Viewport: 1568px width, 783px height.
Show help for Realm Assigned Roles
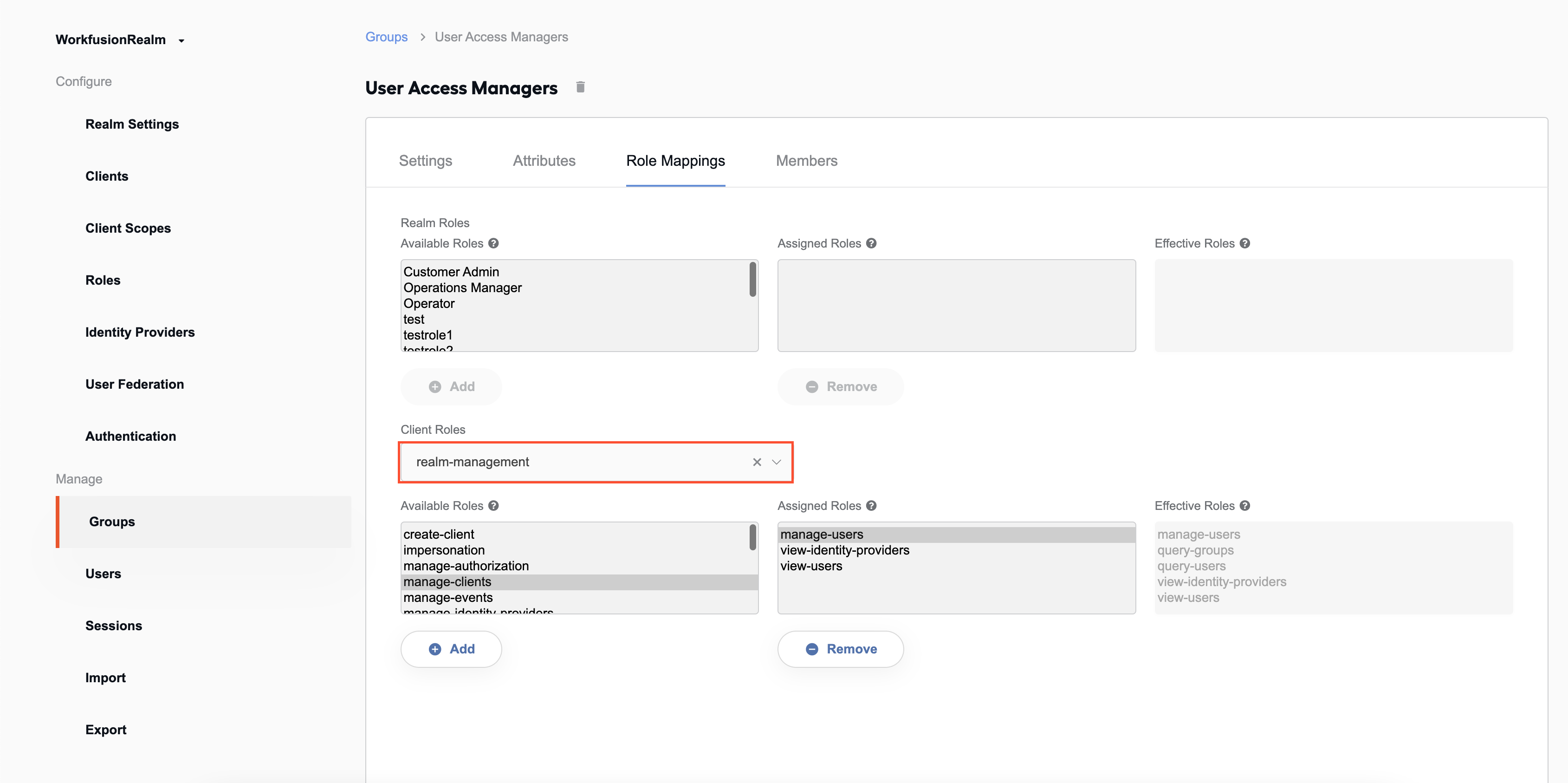click(x=872, y=243)
